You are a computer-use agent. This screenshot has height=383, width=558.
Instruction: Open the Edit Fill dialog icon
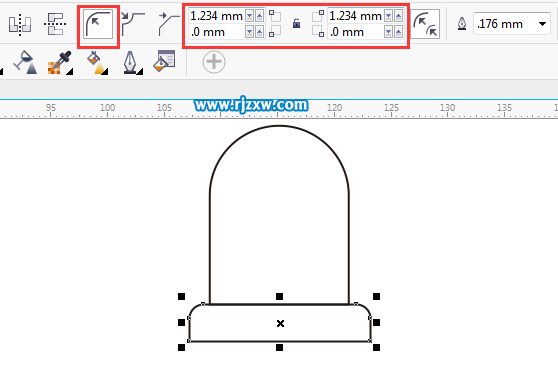pyautogui.click(x=164, y=61)
